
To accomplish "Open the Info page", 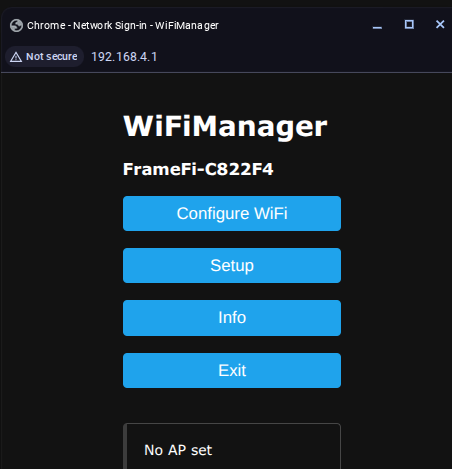I will point(232,318).
